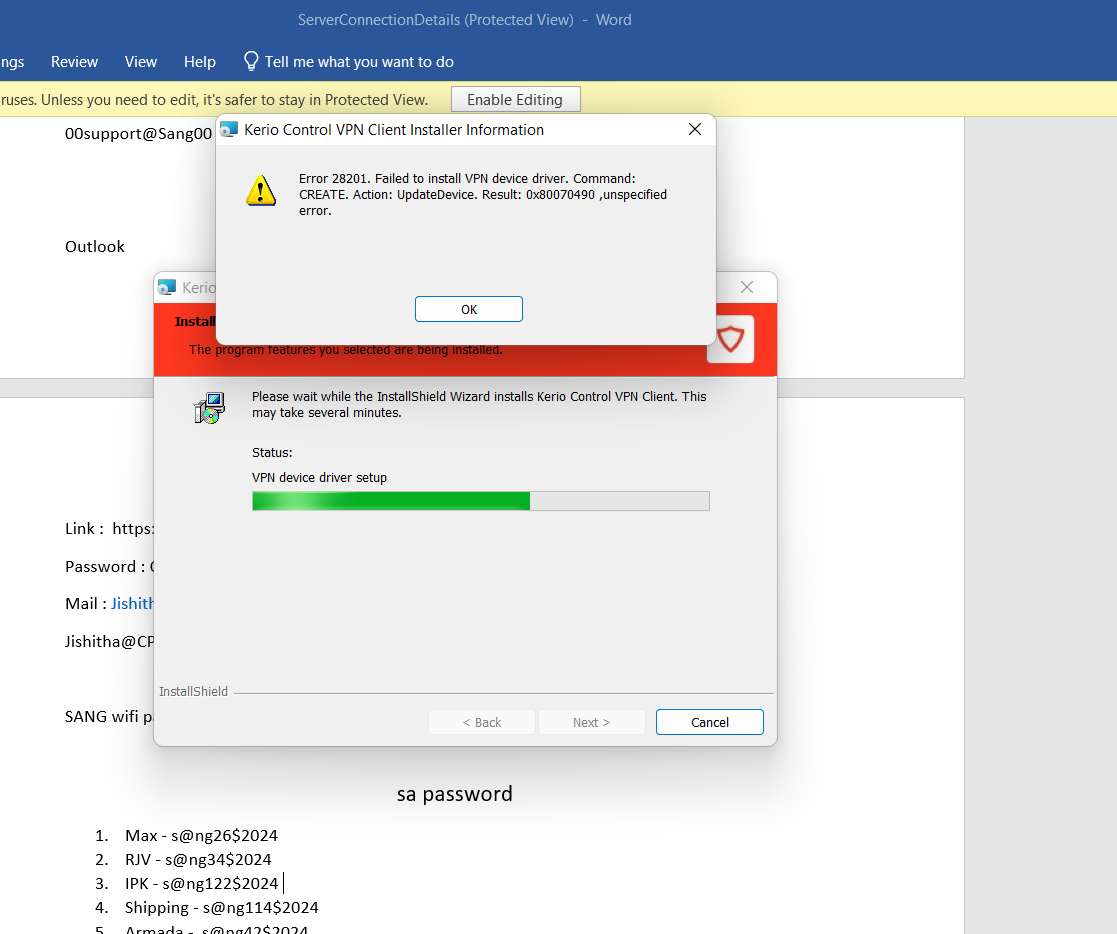
Task: Click the greyed-out Back button
Action: click(482, 722)
